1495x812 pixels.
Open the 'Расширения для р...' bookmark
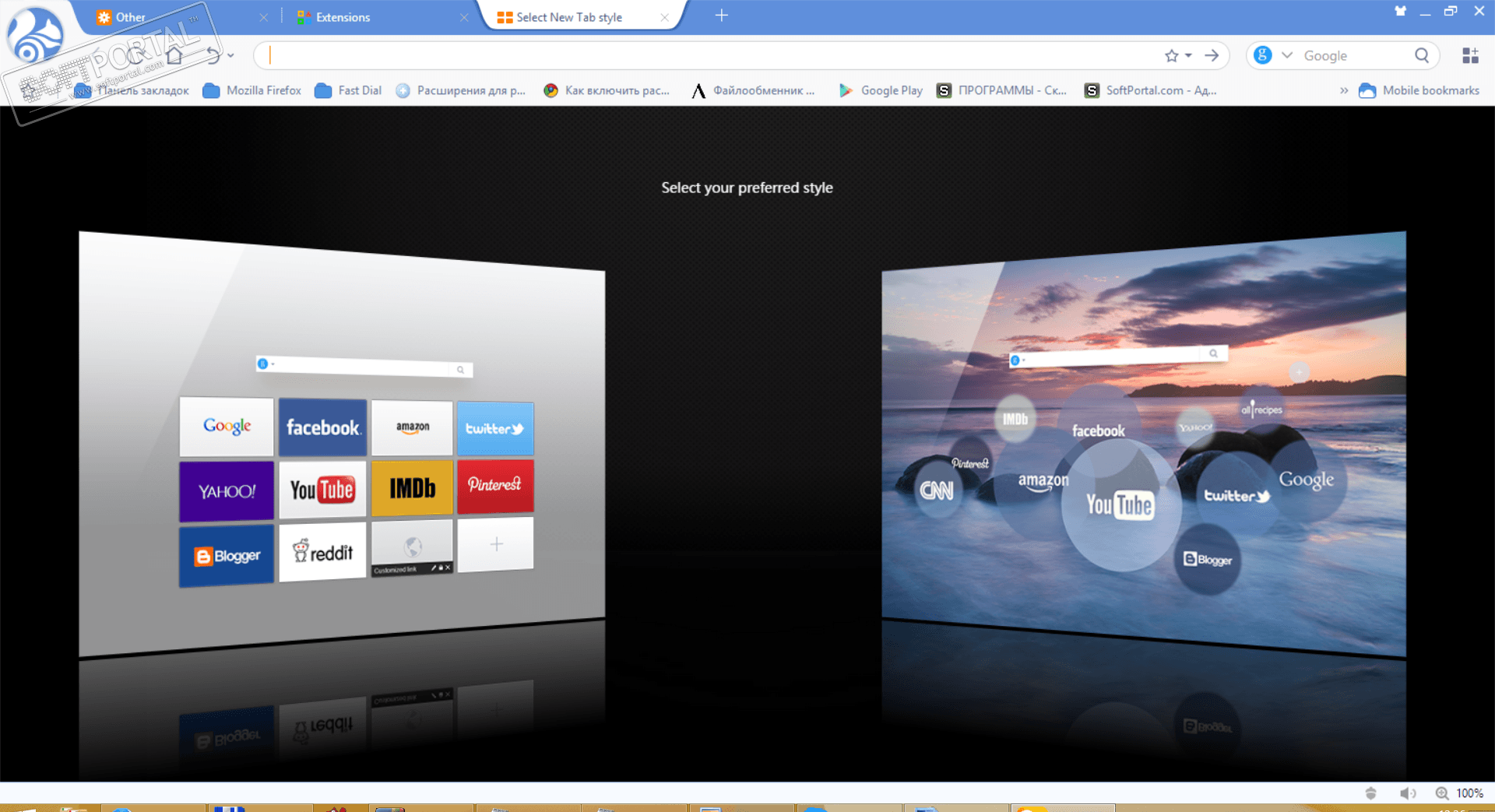pyautogui.click(x=460, y=90)
